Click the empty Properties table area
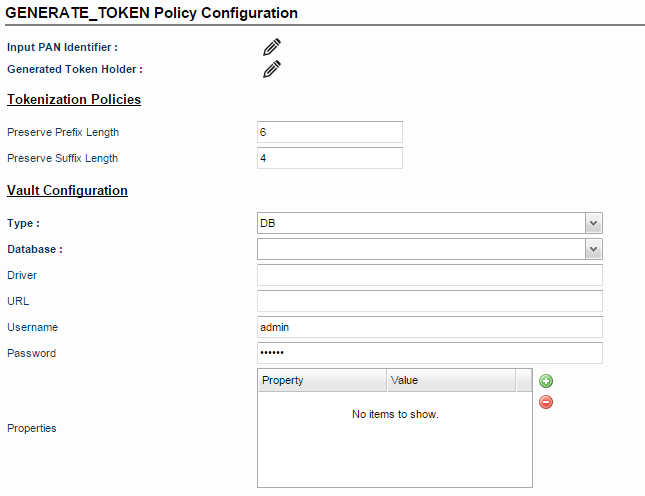The height and width of the screenshot is (496, 645). [395, 439]
